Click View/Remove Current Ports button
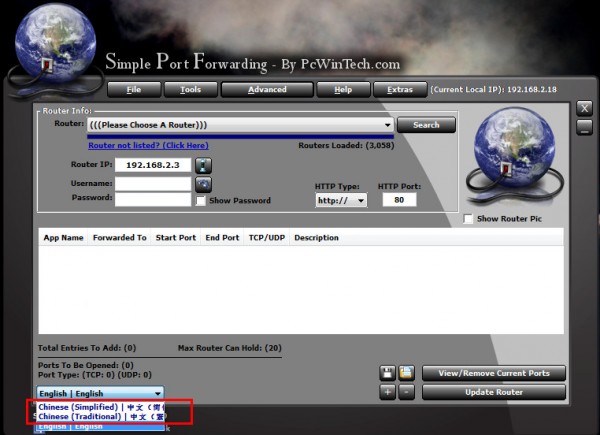600x435 pixels. 494,373
